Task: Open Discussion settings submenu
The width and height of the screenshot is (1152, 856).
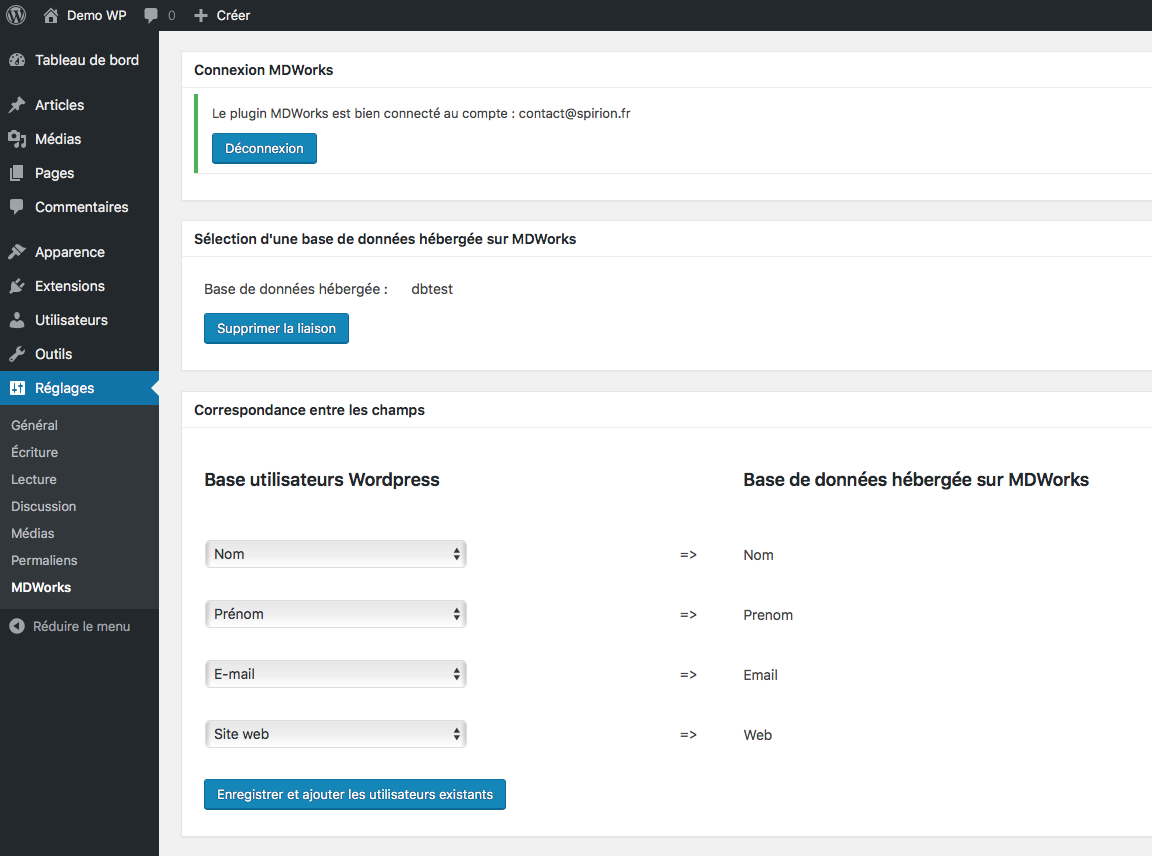Action: click(43, 506)
